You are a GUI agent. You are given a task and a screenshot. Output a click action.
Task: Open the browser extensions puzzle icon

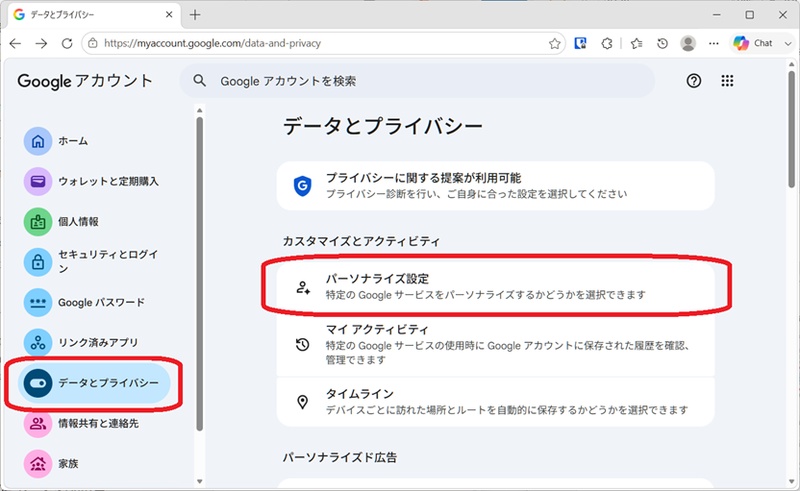607,43
